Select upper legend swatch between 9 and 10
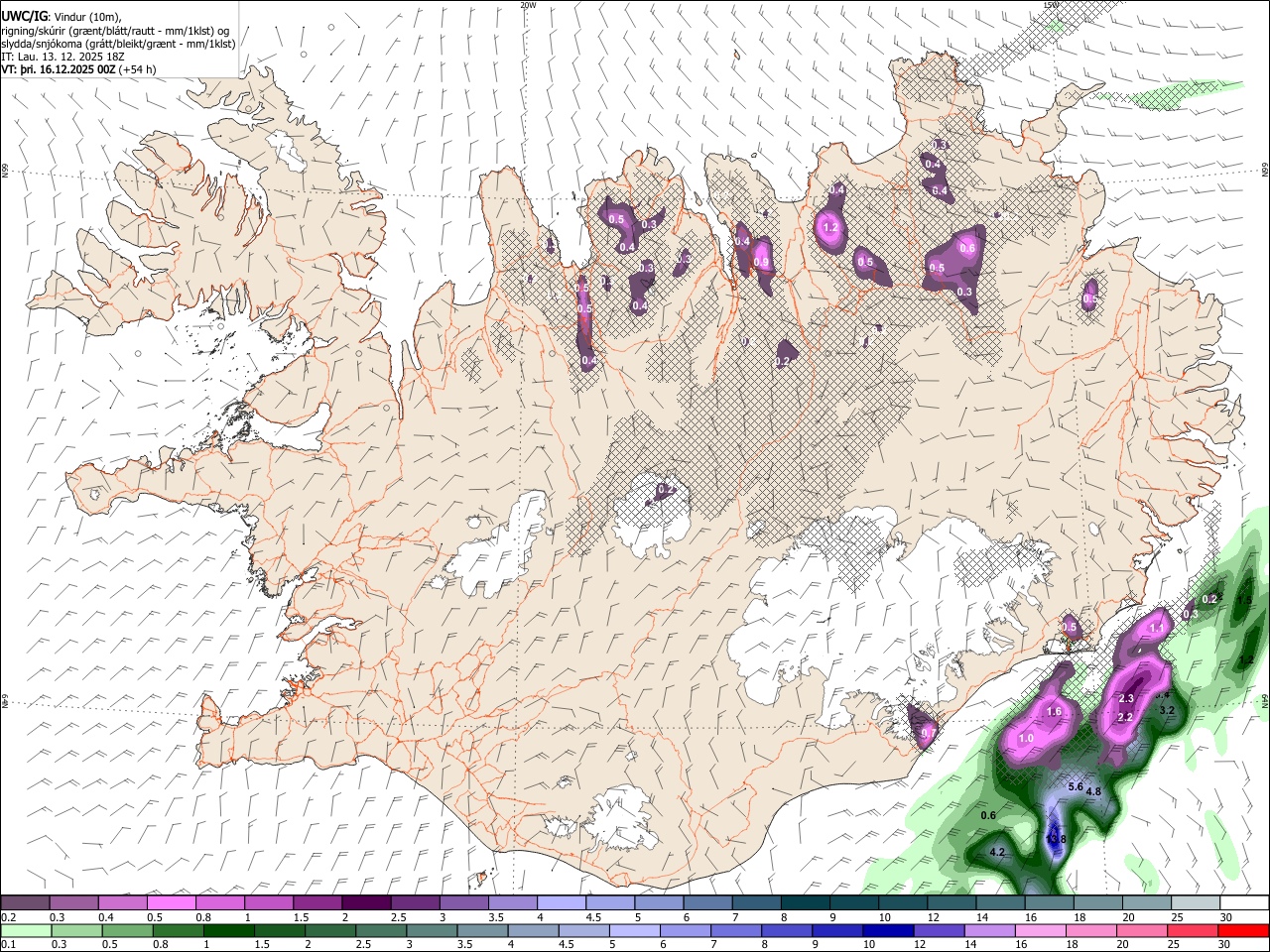This screenshot has width=1270, height=952. 853,902
